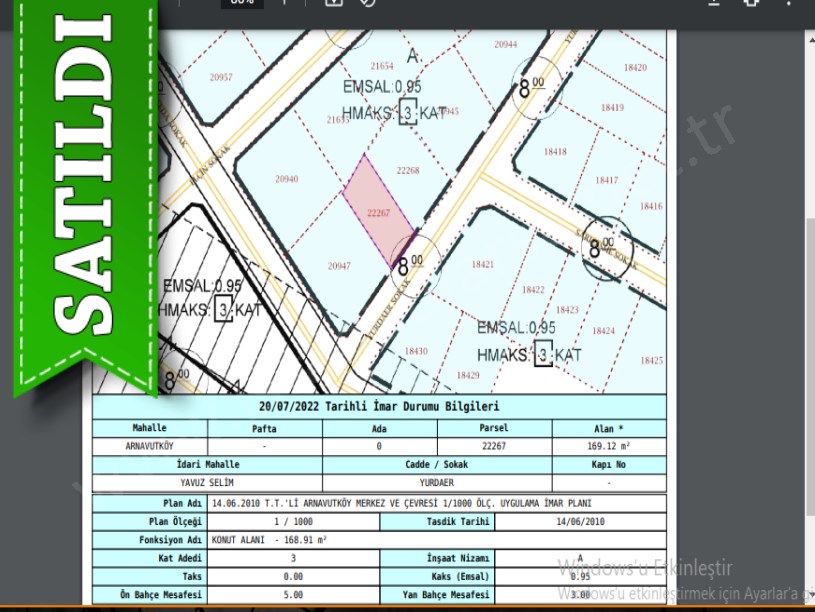Click the zoom in plus button

click(x=283, y=3)
